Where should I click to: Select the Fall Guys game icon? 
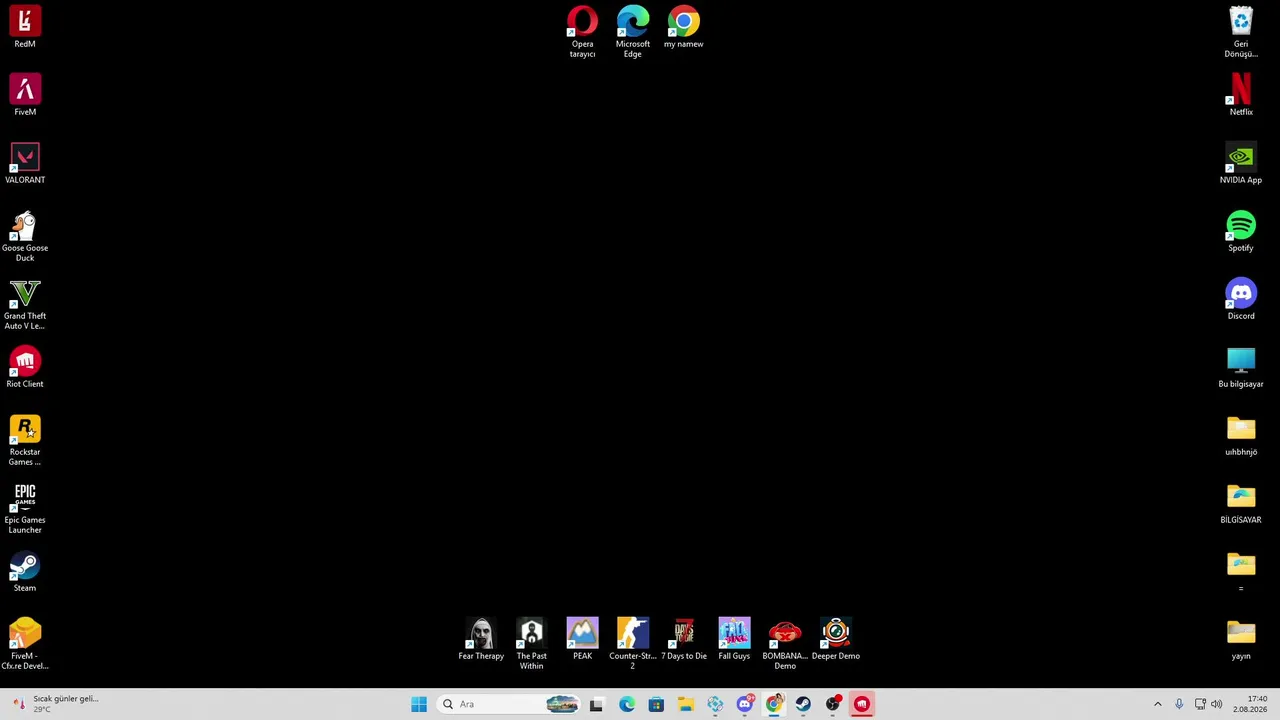pos(734,639)
